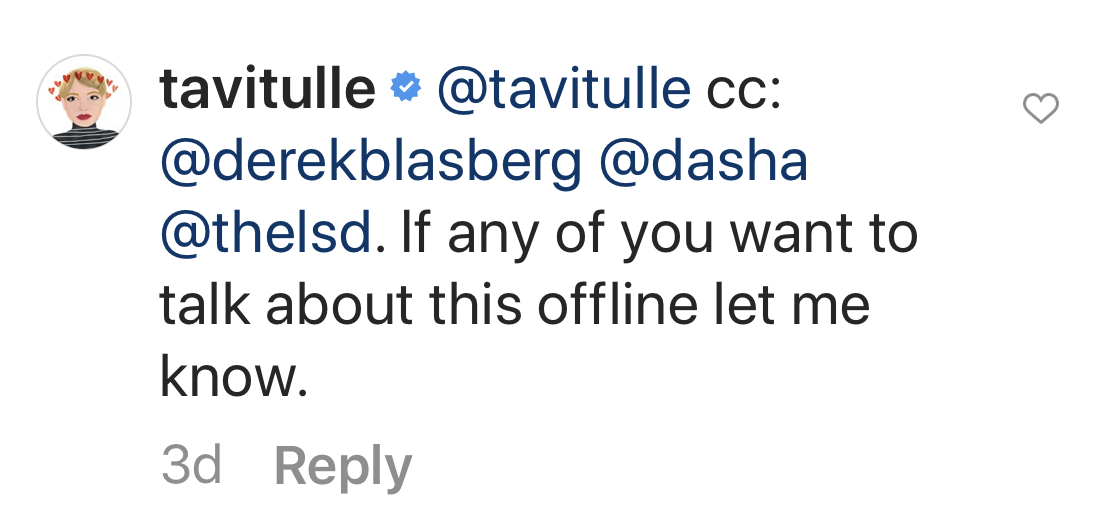
Task: Tap the striped shirt in the avatar
Action: coord(84,137)
